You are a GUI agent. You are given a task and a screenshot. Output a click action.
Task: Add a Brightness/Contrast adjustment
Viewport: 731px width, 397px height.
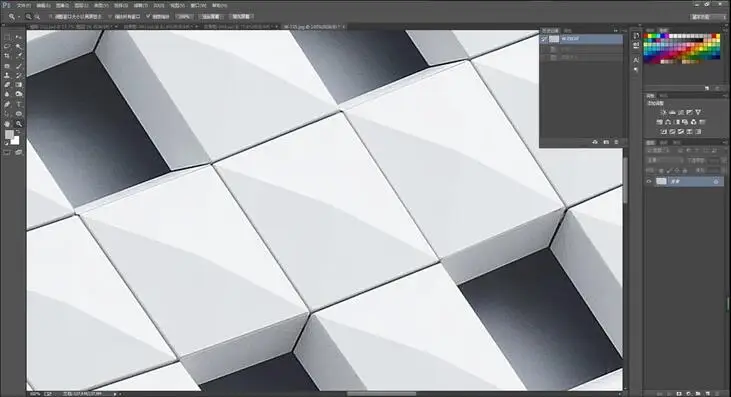click(x=663, y=112)
